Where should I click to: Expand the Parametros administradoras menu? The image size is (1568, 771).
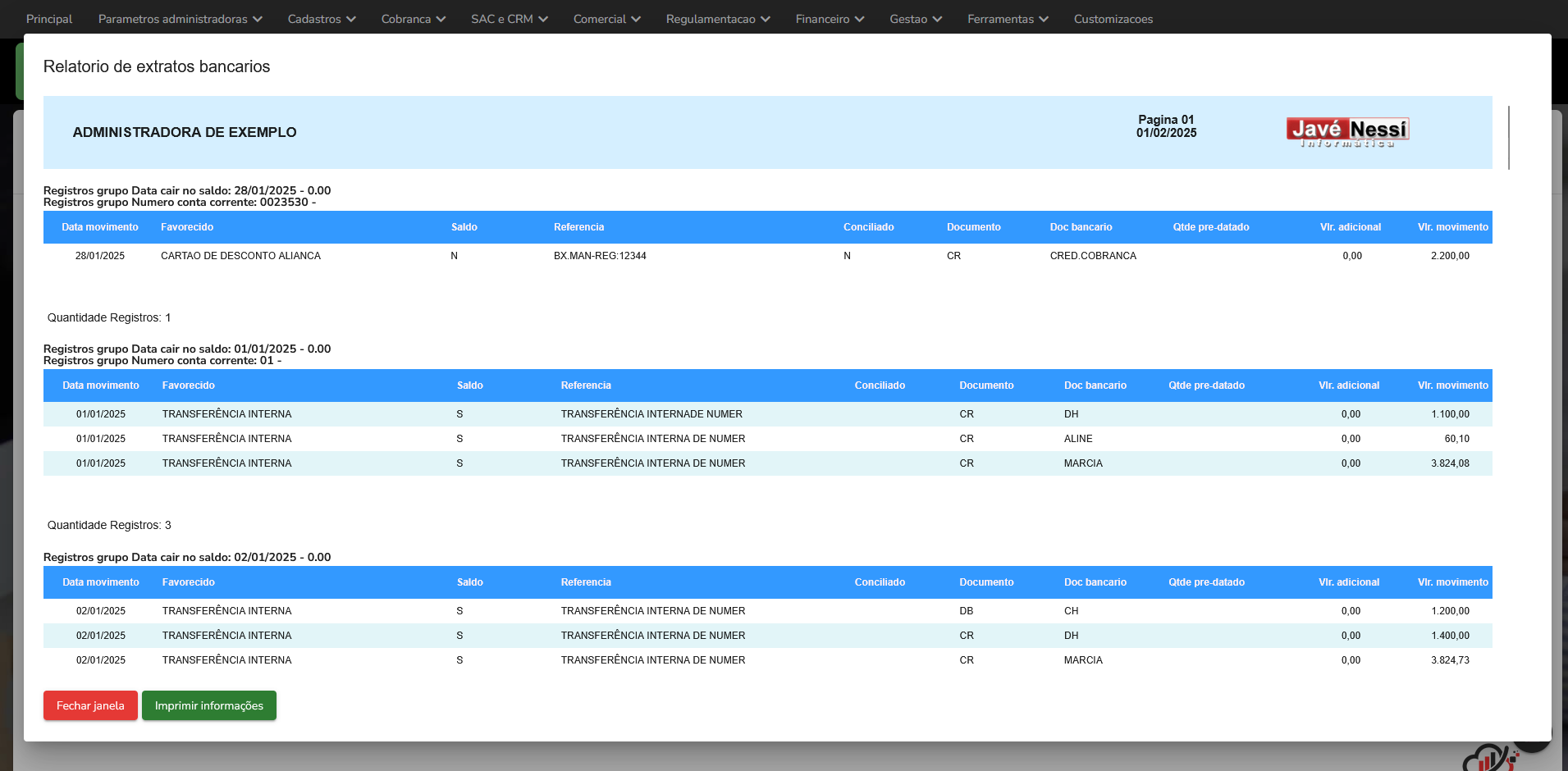click(180, 19)
